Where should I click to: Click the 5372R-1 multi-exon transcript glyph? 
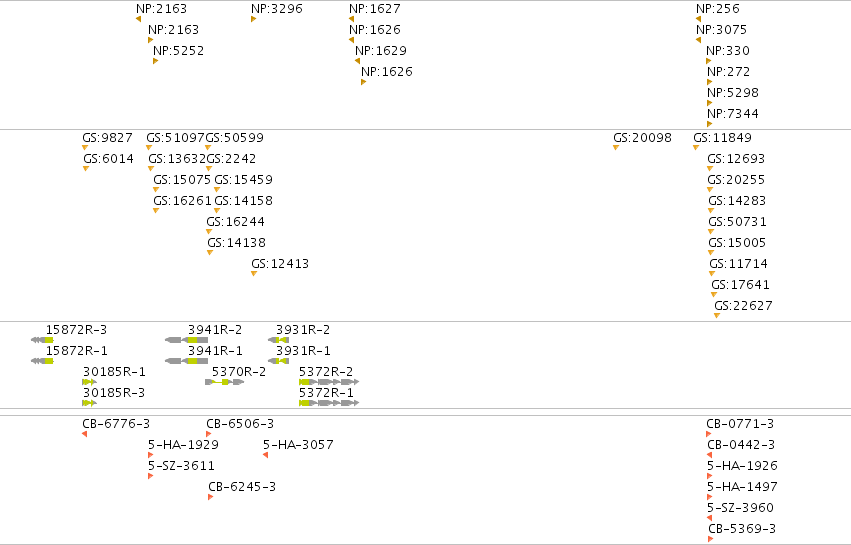[x=329, y=403]
